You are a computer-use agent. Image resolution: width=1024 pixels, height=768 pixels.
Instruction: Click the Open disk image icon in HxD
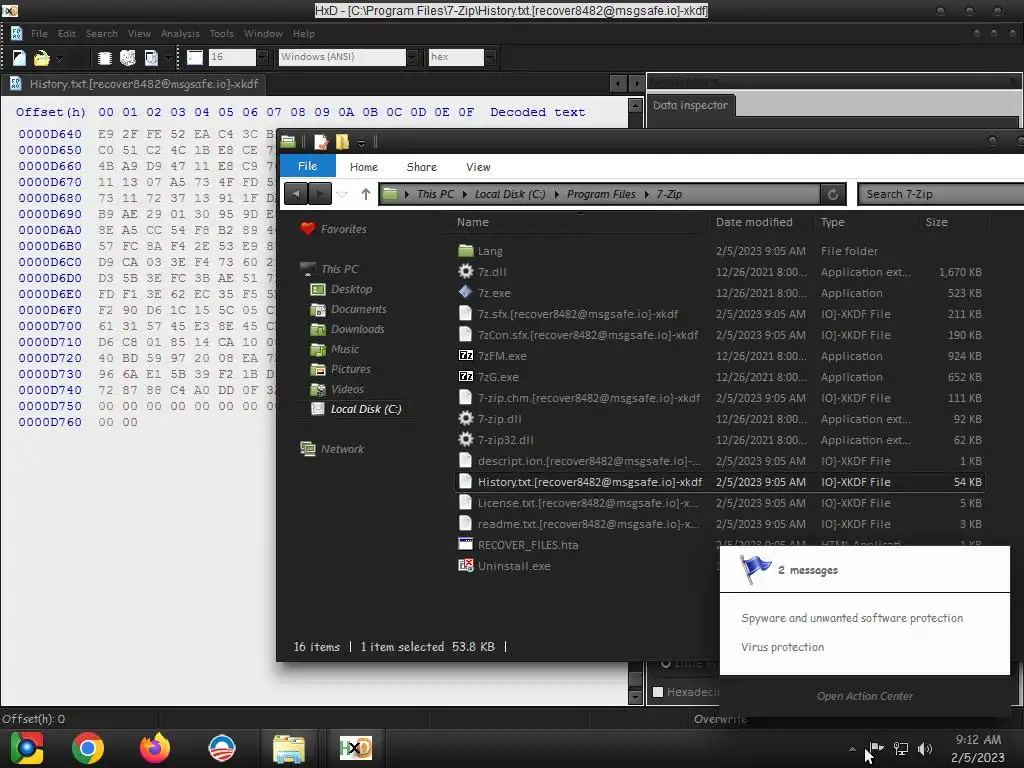(151, 58)
